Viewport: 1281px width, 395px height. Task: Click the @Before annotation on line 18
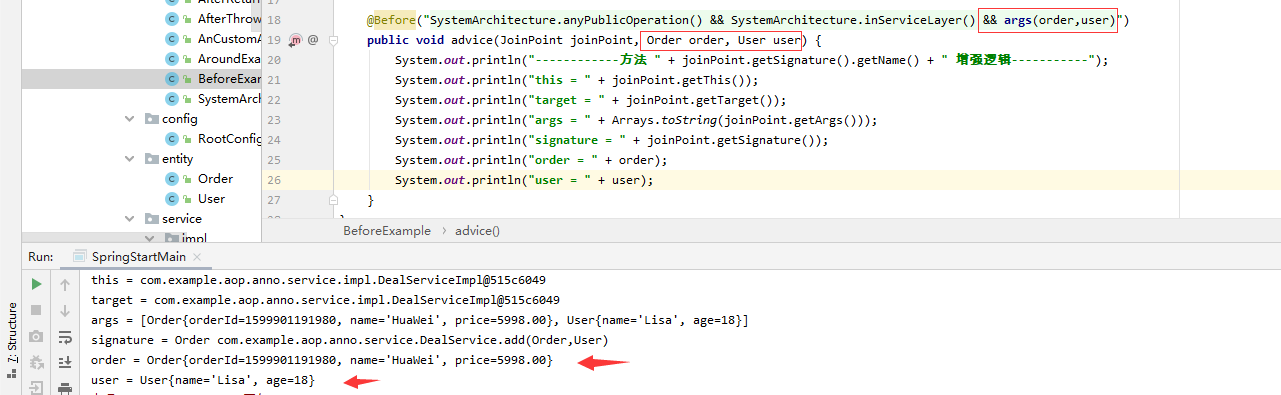pyautogui.click(x=390, y=20)
